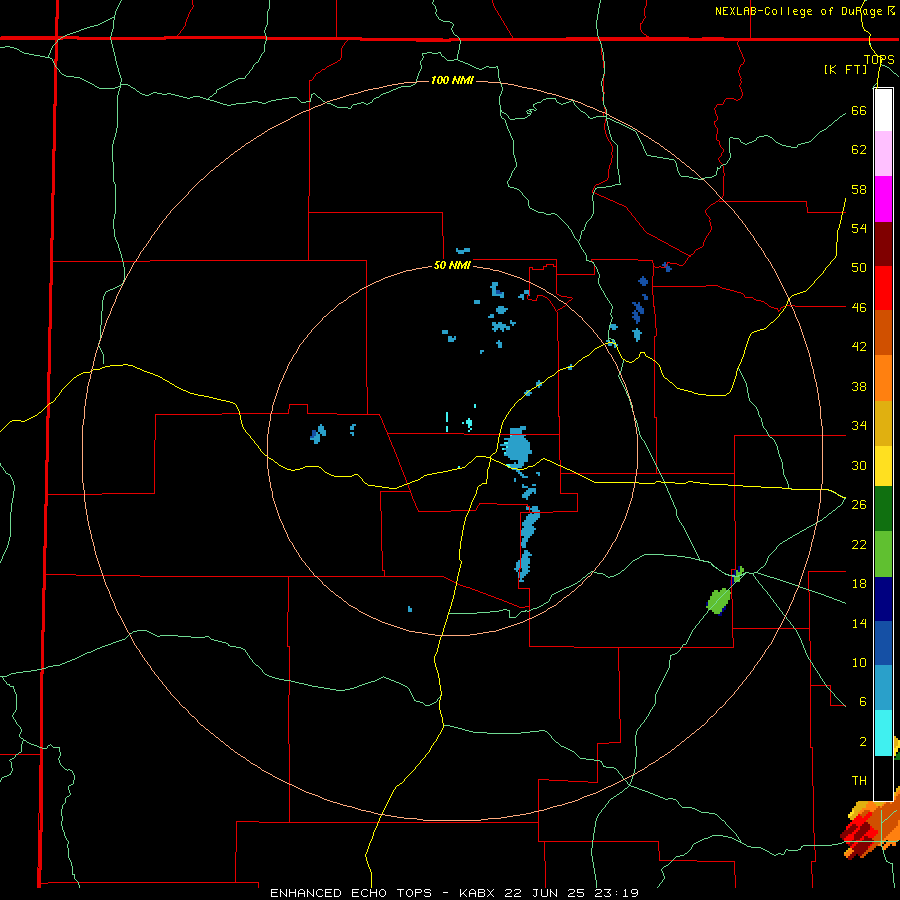Click the 26 value on the legend scale
The image size is (900, 900).
[x=859, y=505]
